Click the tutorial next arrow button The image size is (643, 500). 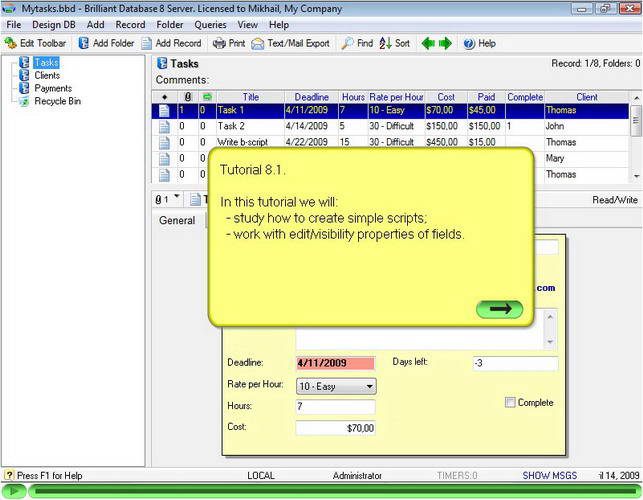499,309
